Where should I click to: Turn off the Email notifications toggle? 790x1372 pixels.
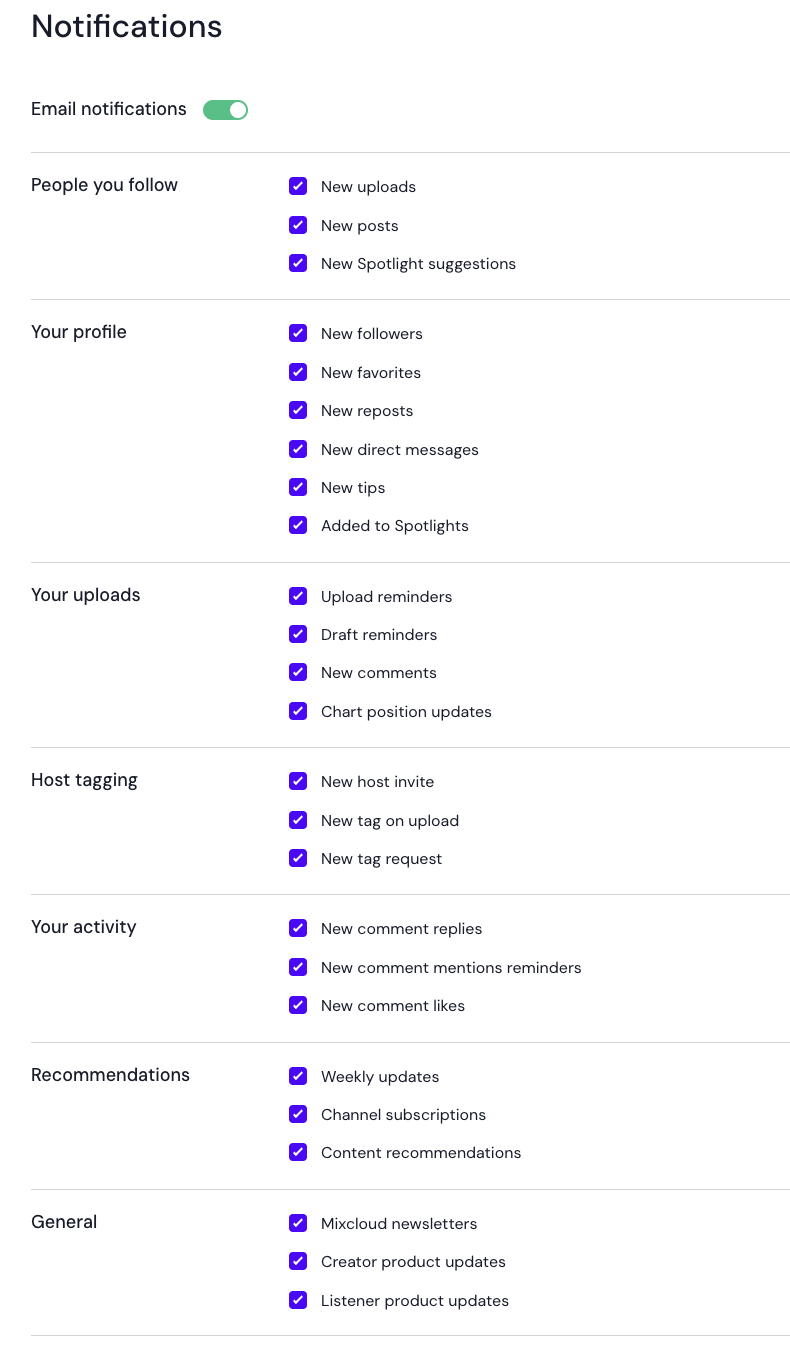225,110
